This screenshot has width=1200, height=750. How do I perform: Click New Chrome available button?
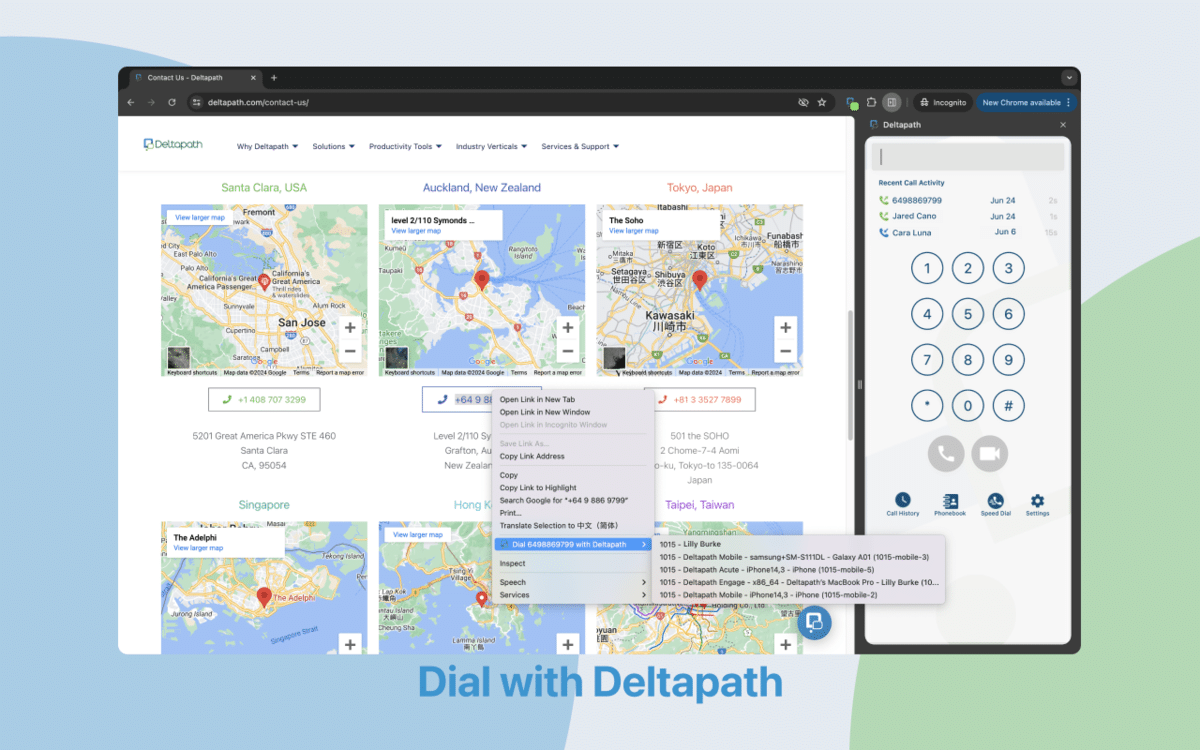point(1026,102)
